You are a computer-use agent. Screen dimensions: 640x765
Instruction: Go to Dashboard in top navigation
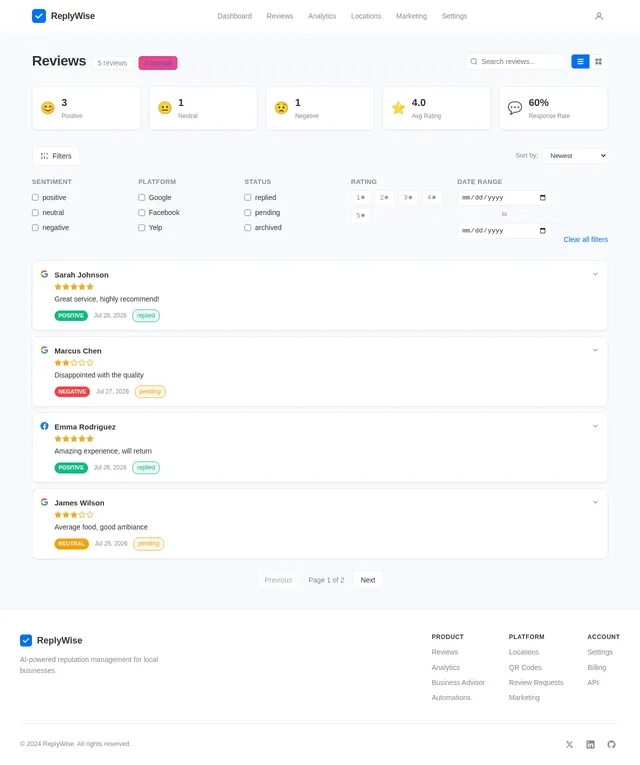point(235,16)
